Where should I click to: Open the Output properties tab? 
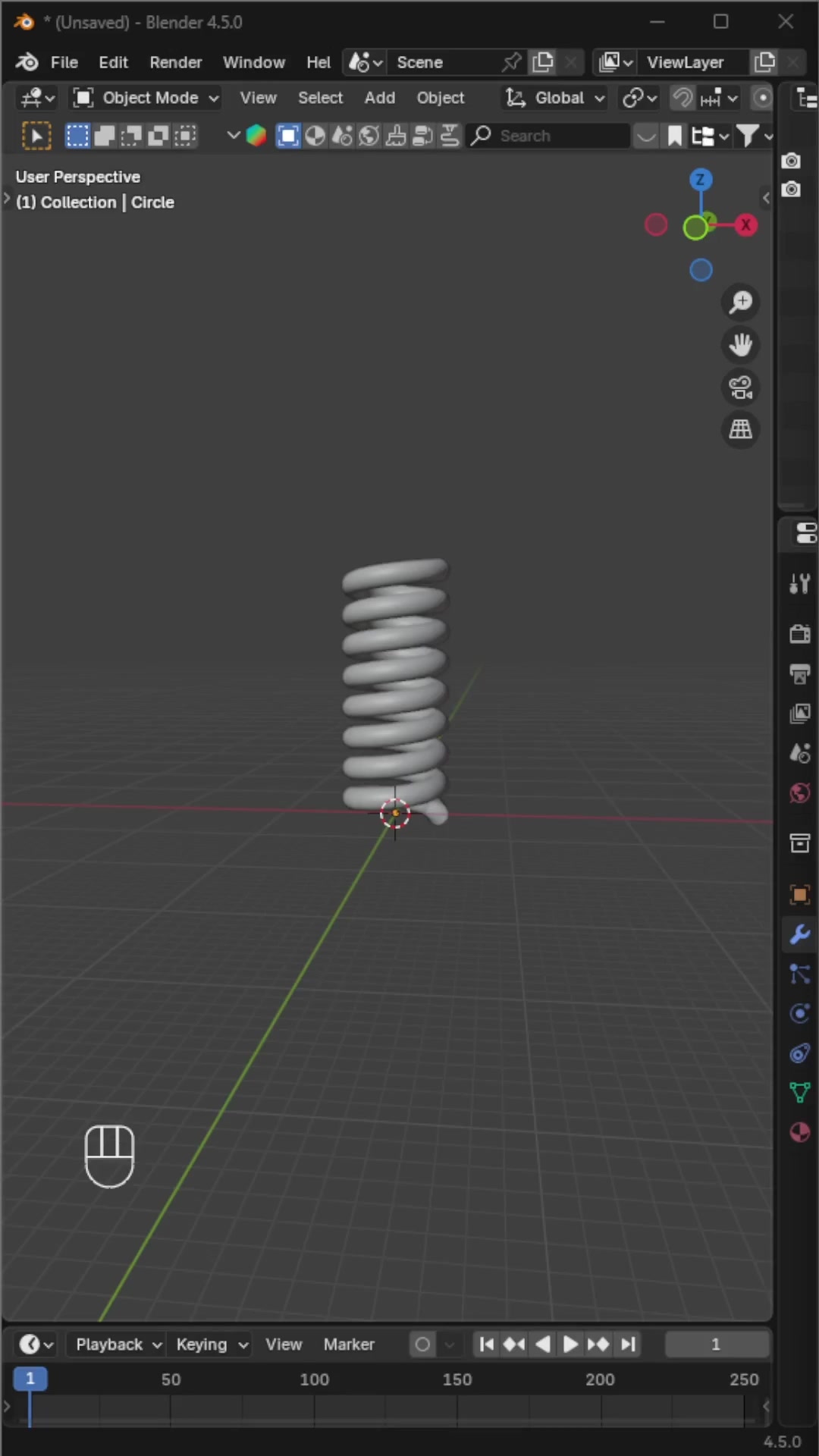coord(800,673)
